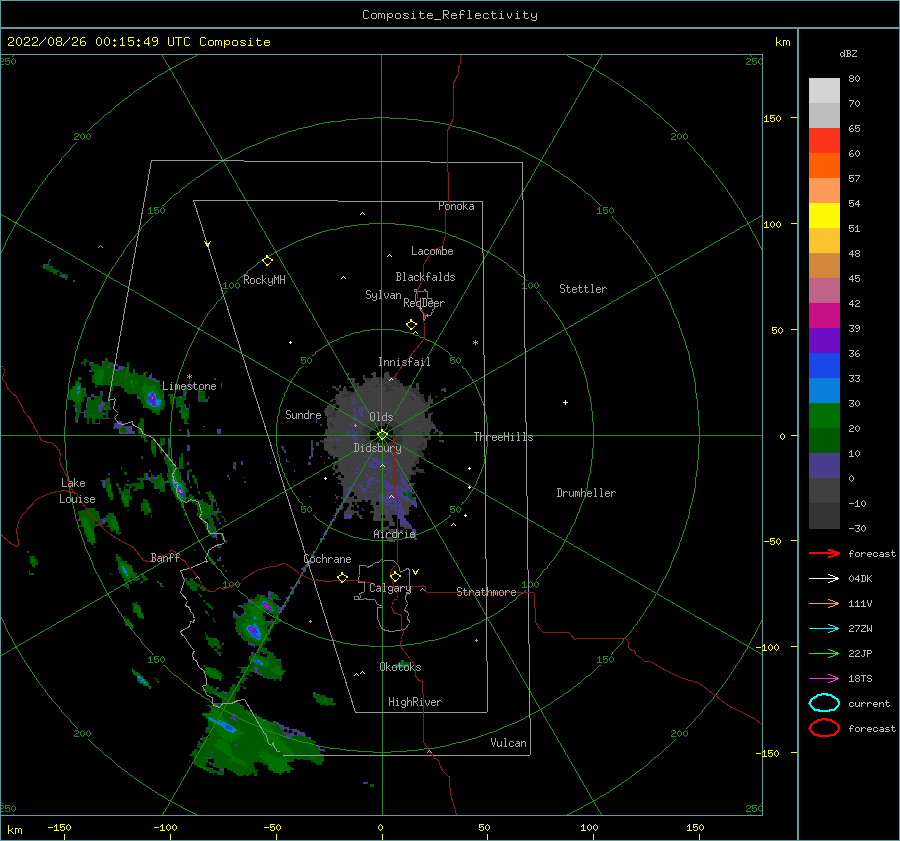Click the storm cell just left of Limestone
The height and width of the screenshot is (841, 900).
[x=152, y=398]
